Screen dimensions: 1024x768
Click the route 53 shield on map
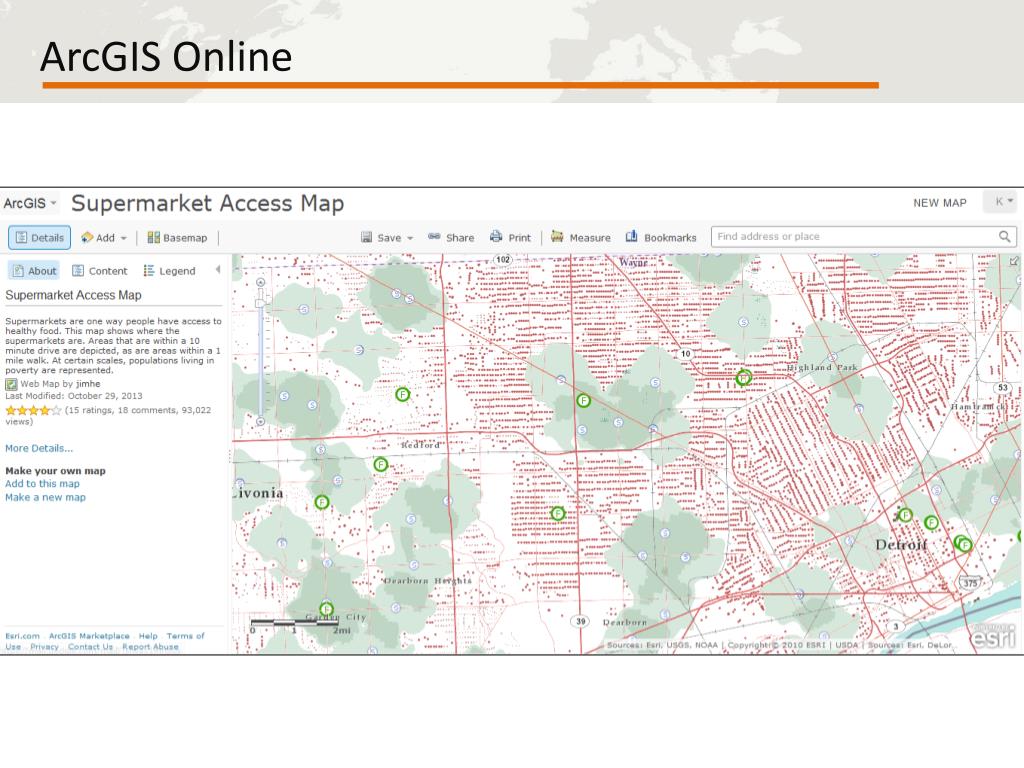pyautogui.click(x=1003, y=388)
